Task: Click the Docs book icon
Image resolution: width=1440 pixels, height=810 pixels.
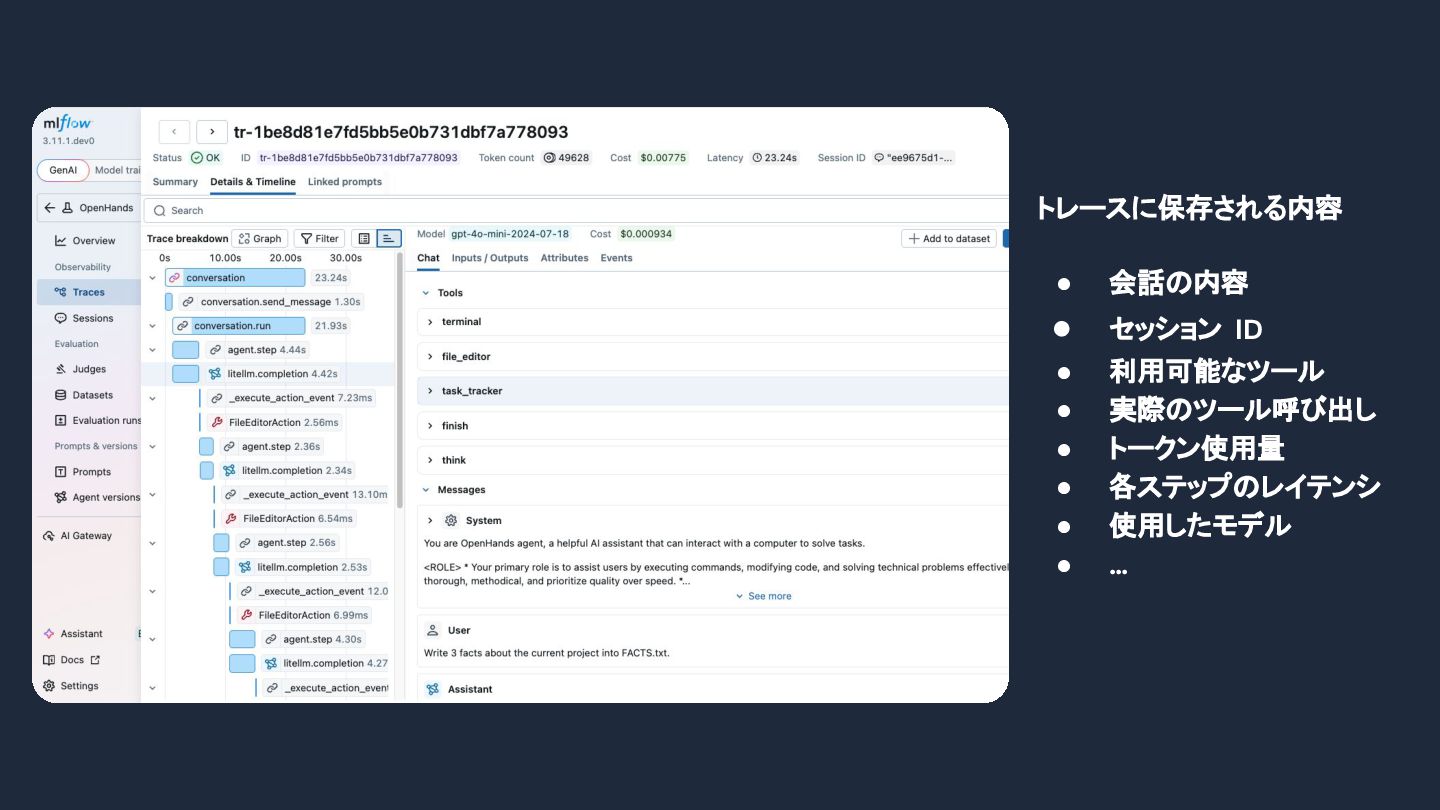Action: [x=49, y=660]
